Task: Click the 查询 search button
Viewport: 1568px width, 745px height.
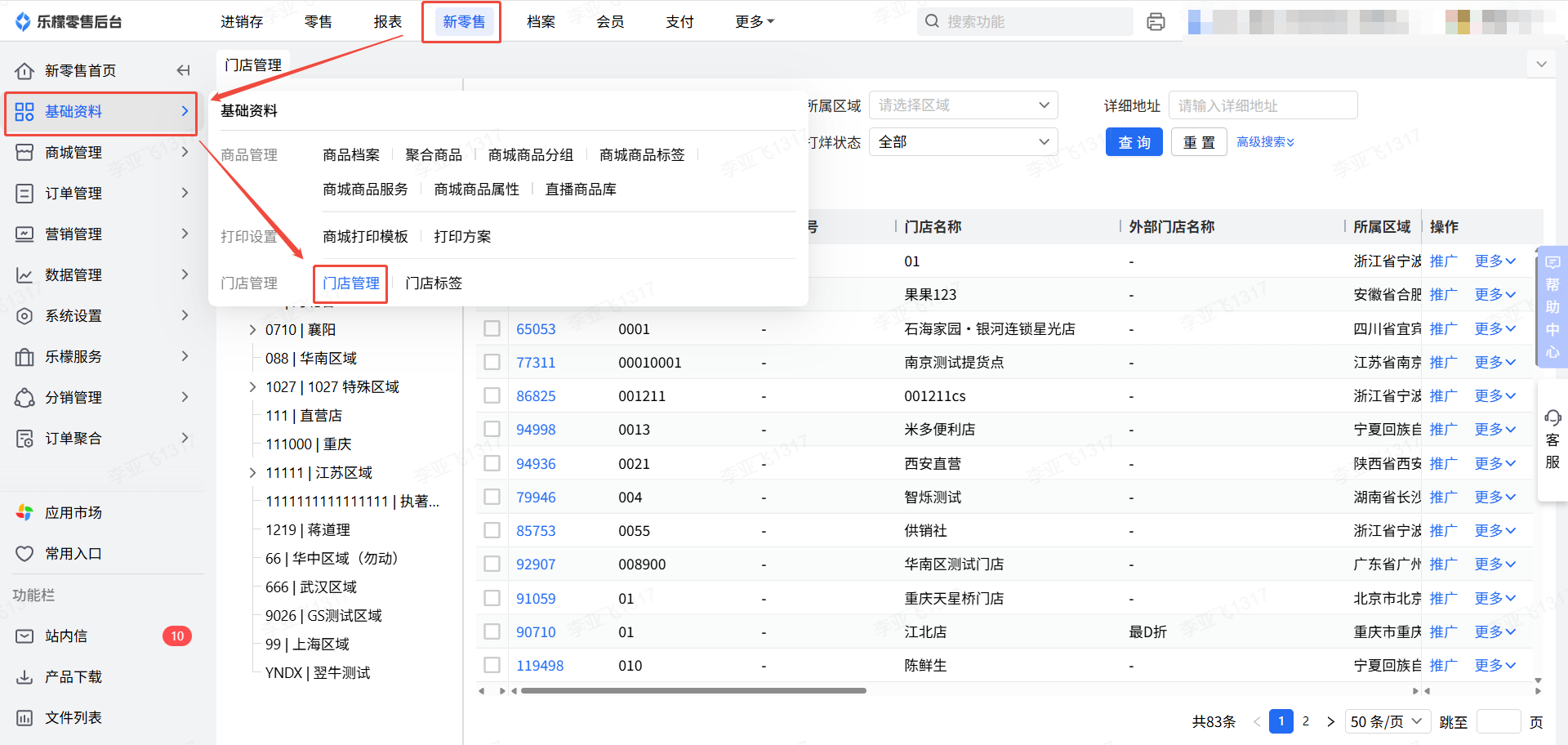Action: pyautogui.click(x=1134, y=142)
